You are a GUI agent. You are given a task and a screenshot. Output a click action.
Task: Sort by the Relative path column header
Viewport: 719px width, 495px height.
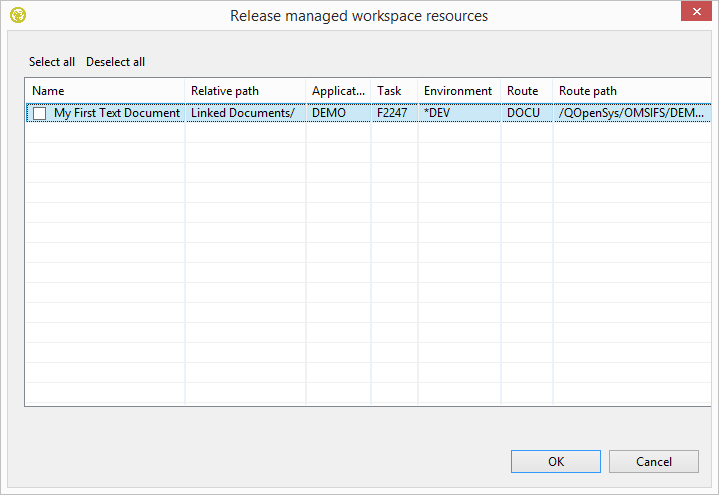click(245, 91)
